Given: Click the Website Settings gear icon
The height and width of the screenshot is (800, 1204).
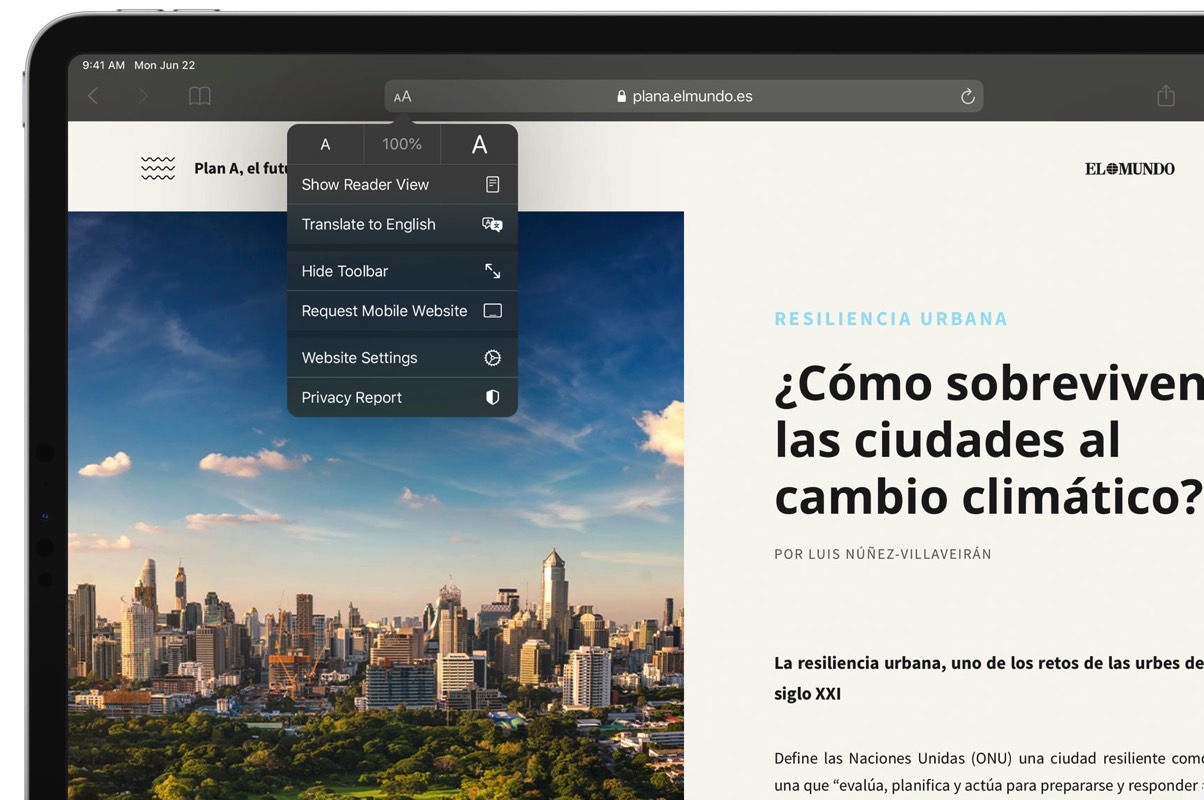Looking at the screenshot, I should pos(492,358).
